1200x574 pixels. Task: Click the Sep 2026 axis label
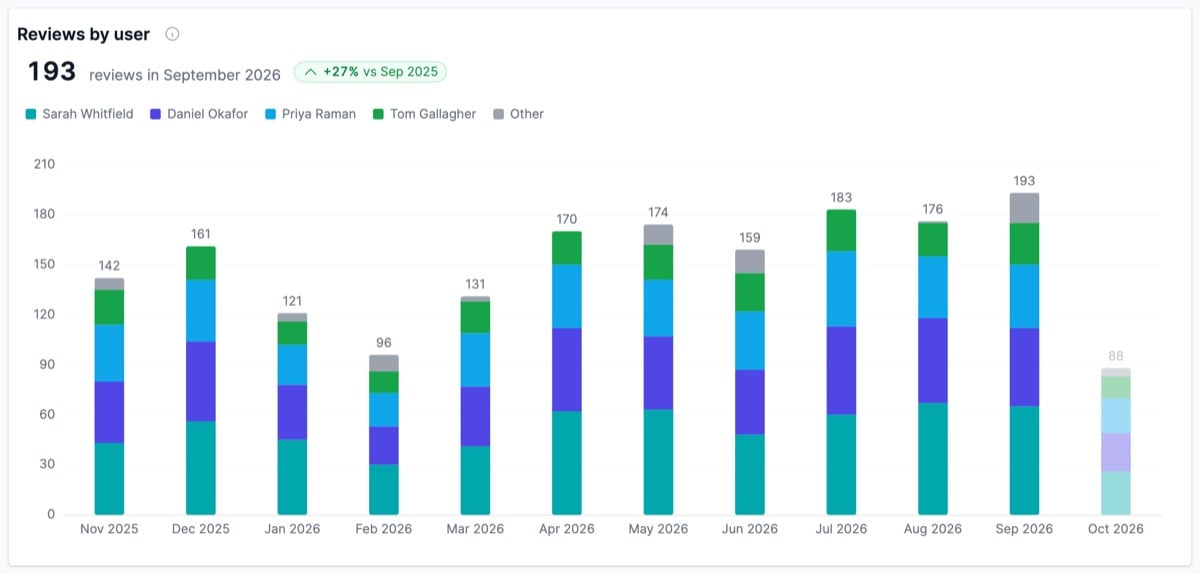(1024, 529)
